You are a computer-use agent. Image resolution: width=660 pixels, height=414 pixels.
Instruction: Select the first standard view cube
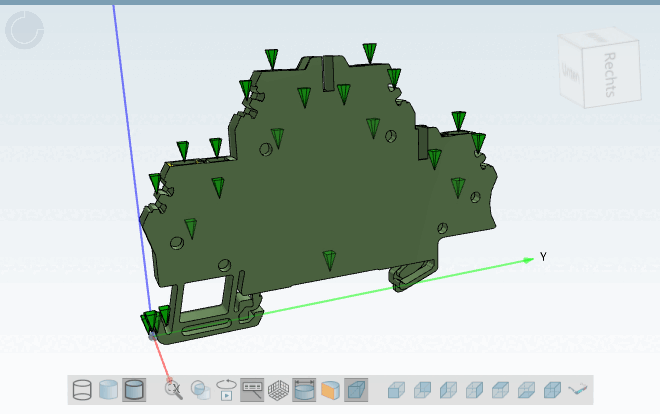pos(396,390)
